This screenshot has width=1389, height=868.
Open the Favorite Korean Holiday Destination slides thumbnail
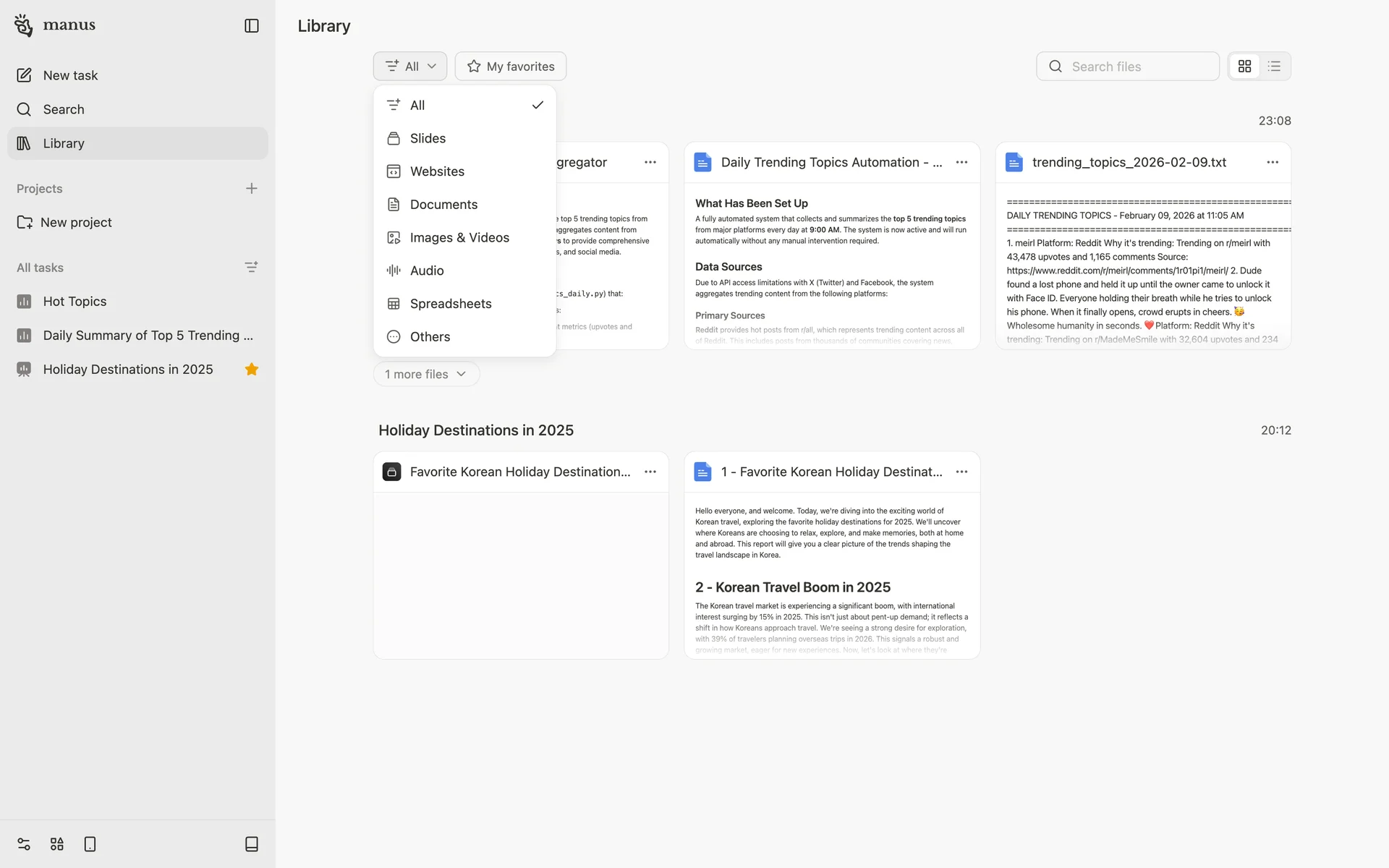521,575
